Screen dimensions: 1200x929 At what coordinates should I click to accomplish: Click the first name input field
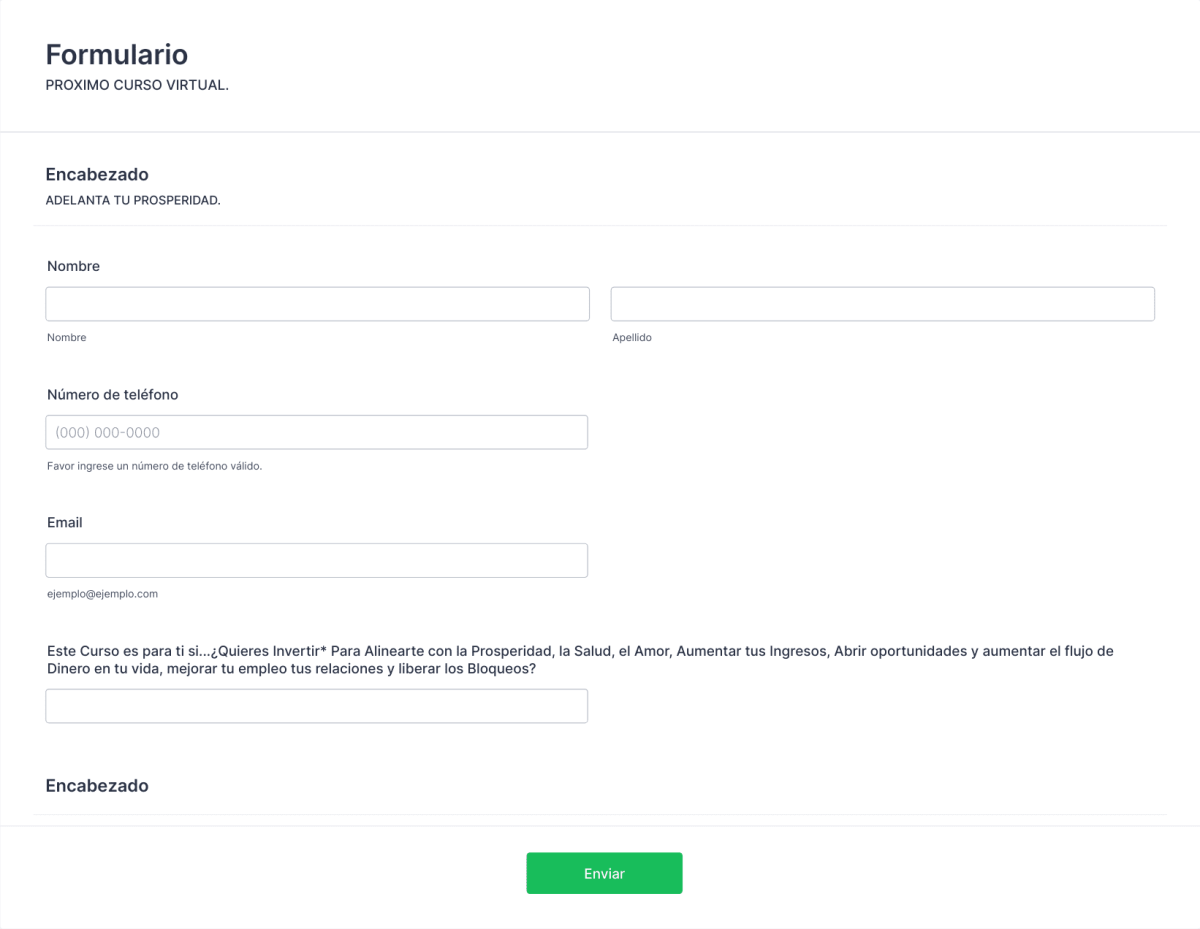click(317, 304)
